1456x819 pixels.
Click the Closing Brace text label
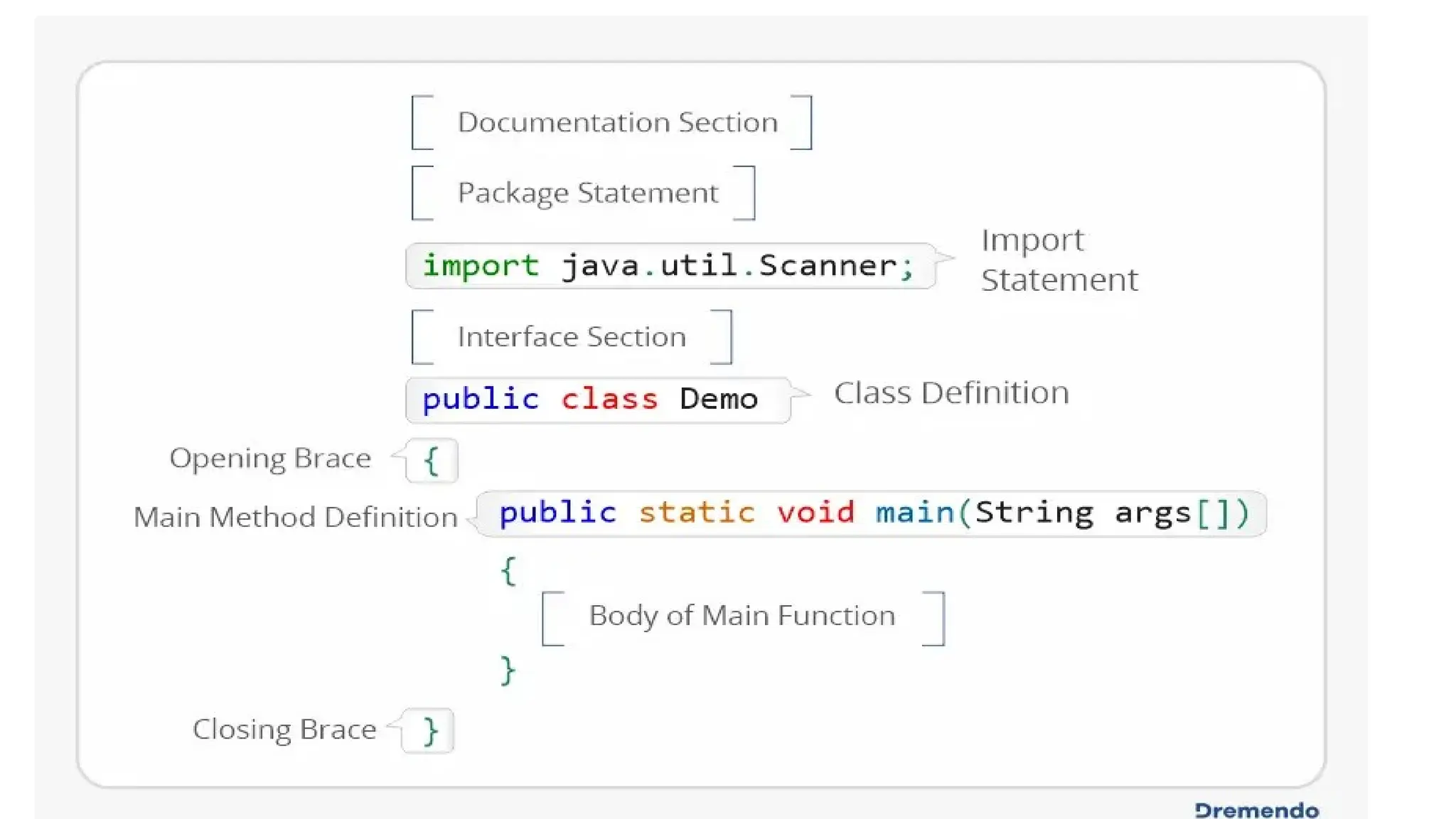click(284, 730)
